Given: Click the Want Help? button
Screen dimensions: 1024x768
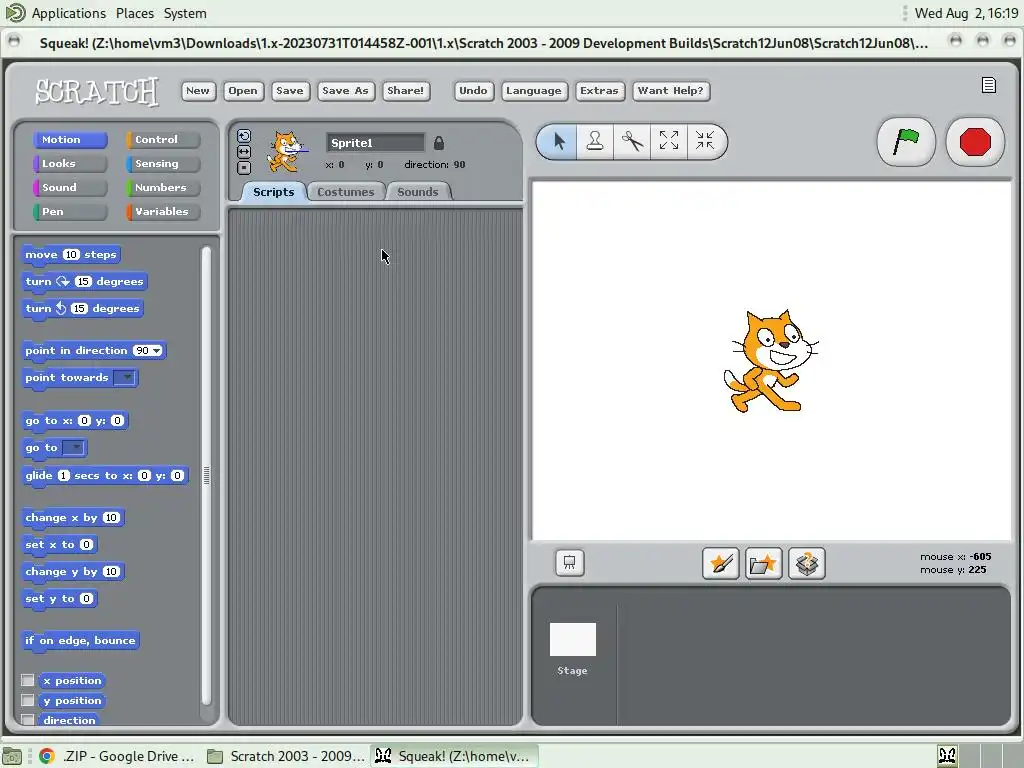Looking at the screenshot, I should (671, 91).
